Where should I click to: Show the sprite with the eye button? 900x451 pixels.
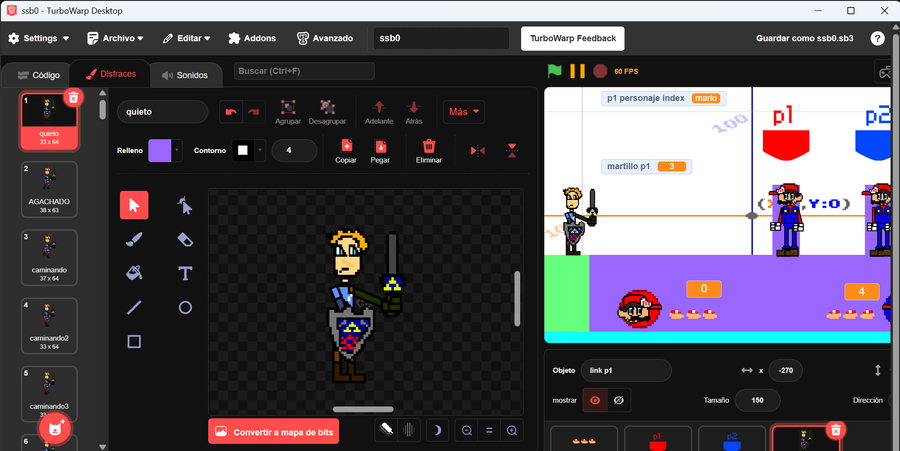tap(595, 400)
